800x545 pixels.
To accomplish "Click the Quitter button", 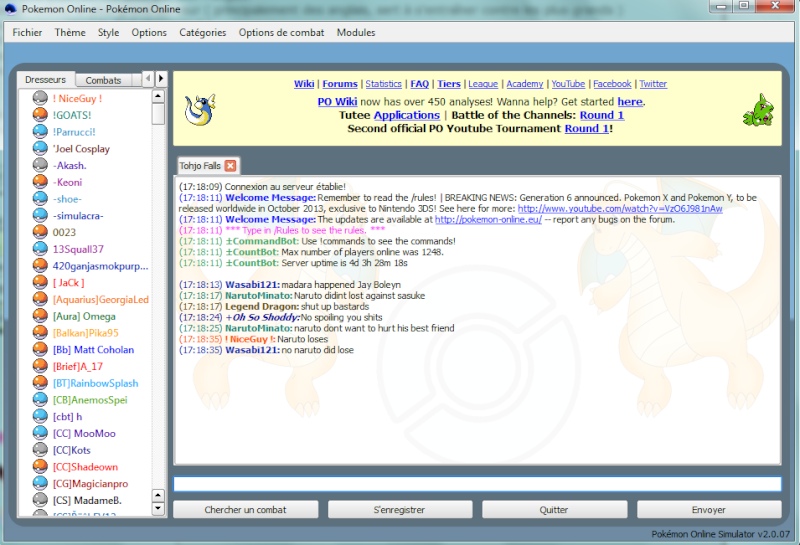I will (554, 509).
